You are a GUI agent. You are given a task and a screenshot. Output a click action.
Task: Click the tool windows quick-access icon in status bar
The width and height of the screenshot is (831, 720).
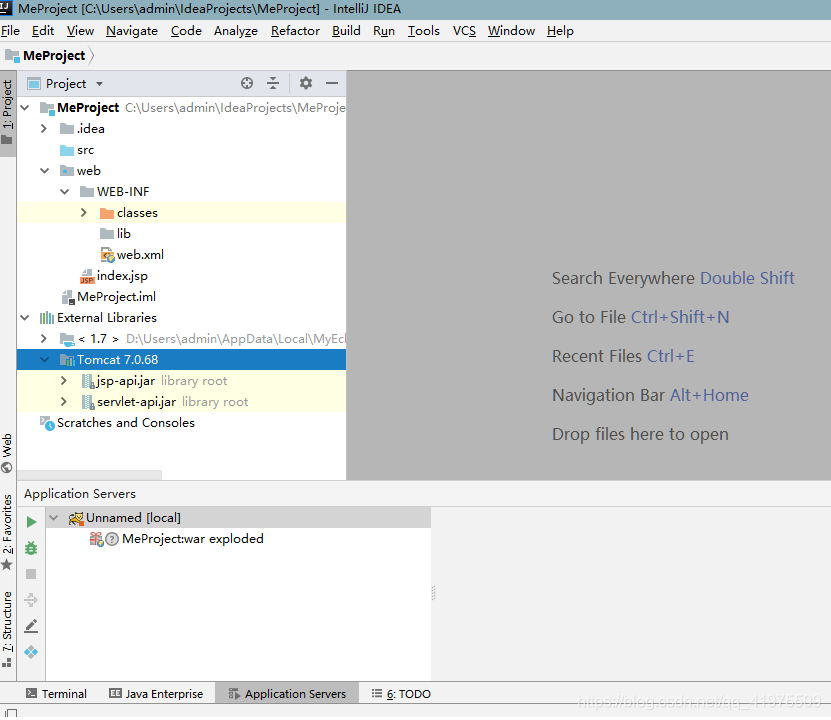click(x=11, y=713)
